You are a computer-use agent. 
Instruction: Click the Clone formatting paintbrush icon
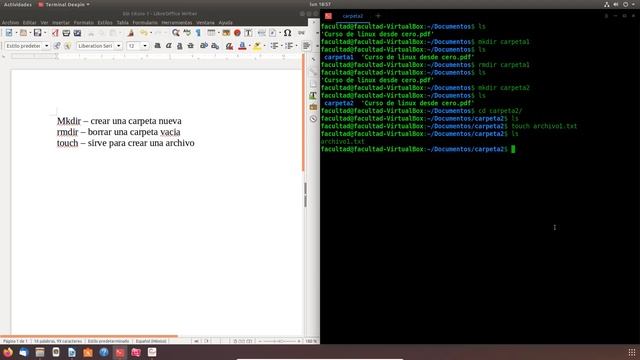[131, 33]
